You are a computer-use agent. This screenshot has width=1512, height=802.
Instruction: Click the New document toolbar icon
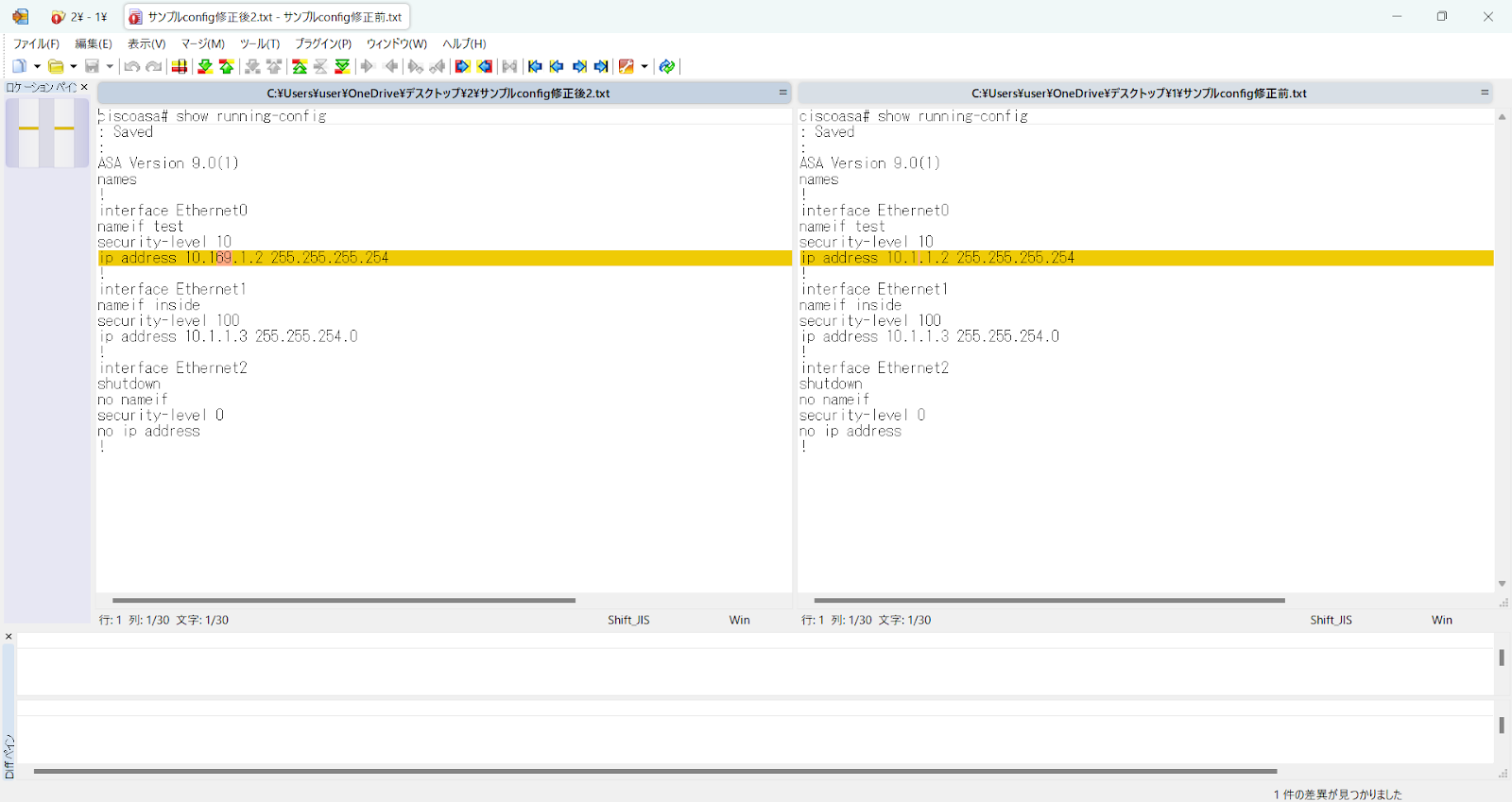[19, 66]
